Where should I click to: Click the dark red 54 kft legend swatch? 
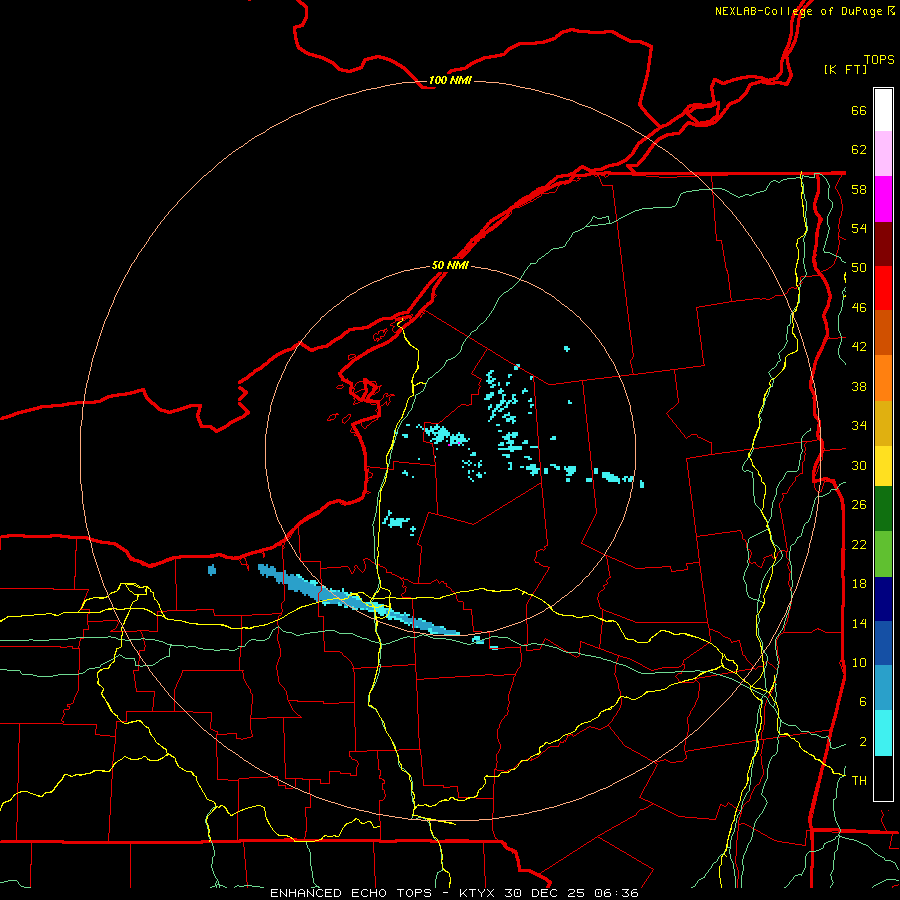click(x=883, y=244)
